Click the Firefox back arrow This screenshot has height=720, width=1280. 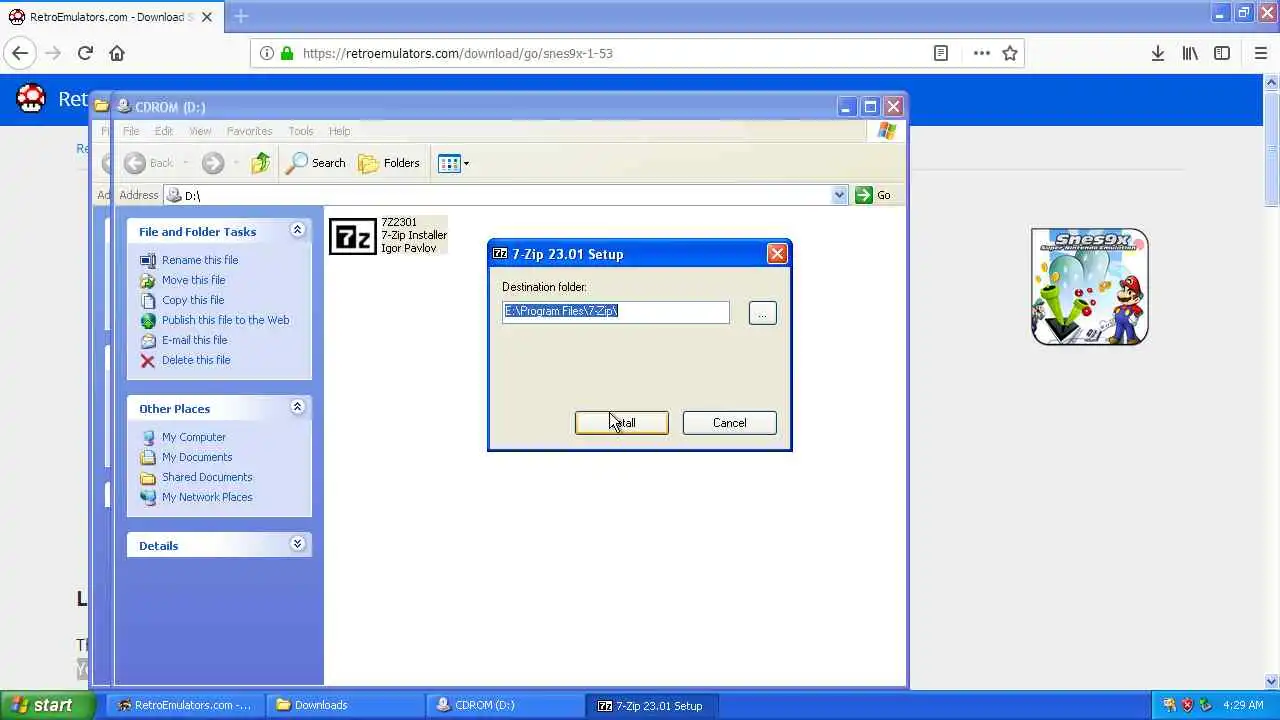[20, 53]
